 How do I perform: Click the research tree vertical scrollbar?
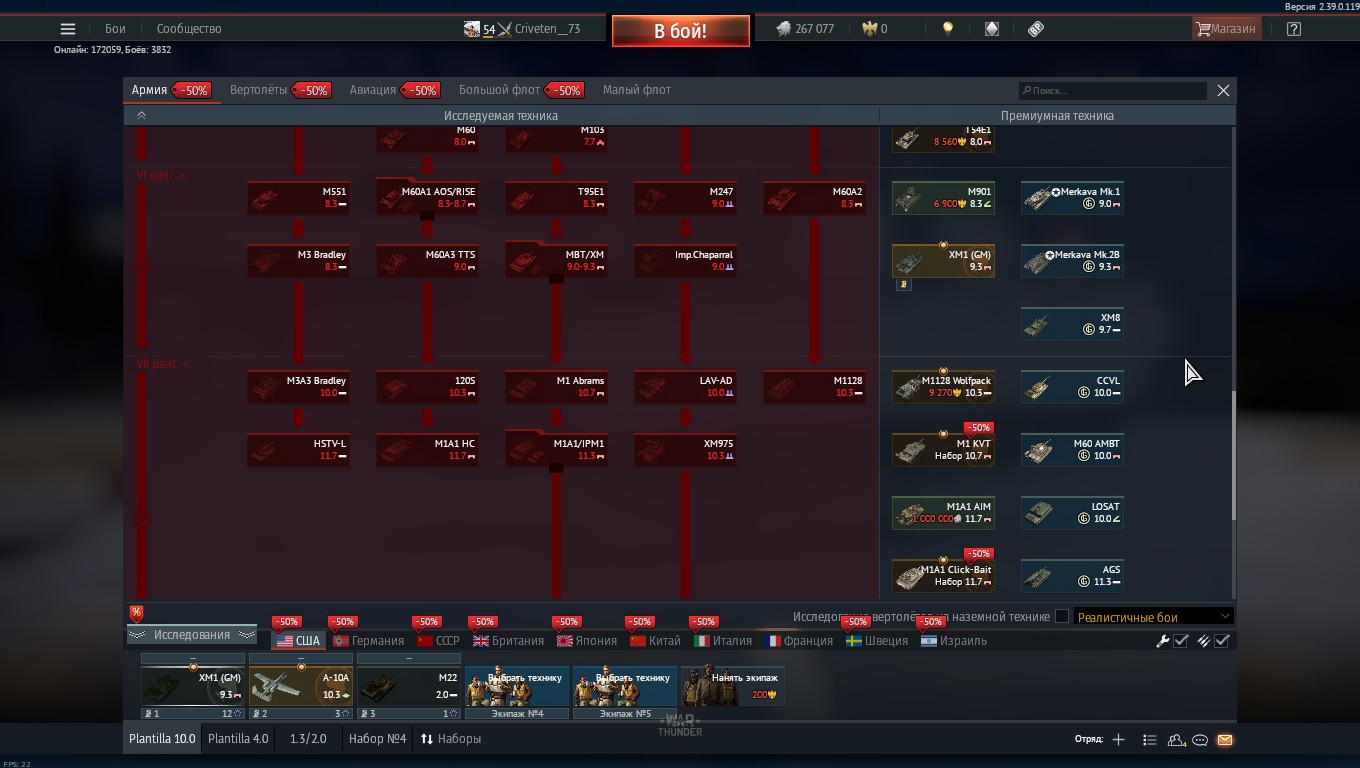tap(1233, 454)
